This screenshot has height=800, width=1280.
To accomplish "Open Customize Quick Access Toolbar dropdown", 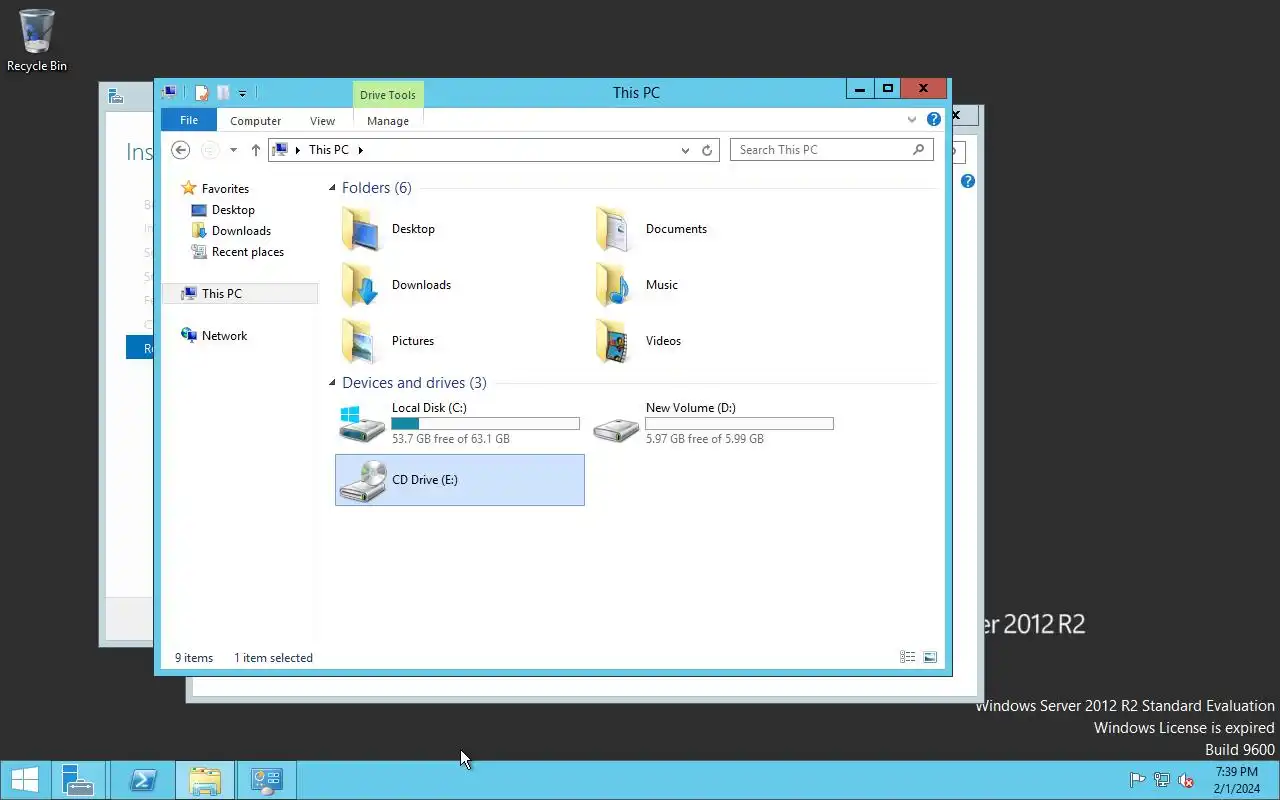I will click(242, 94).
